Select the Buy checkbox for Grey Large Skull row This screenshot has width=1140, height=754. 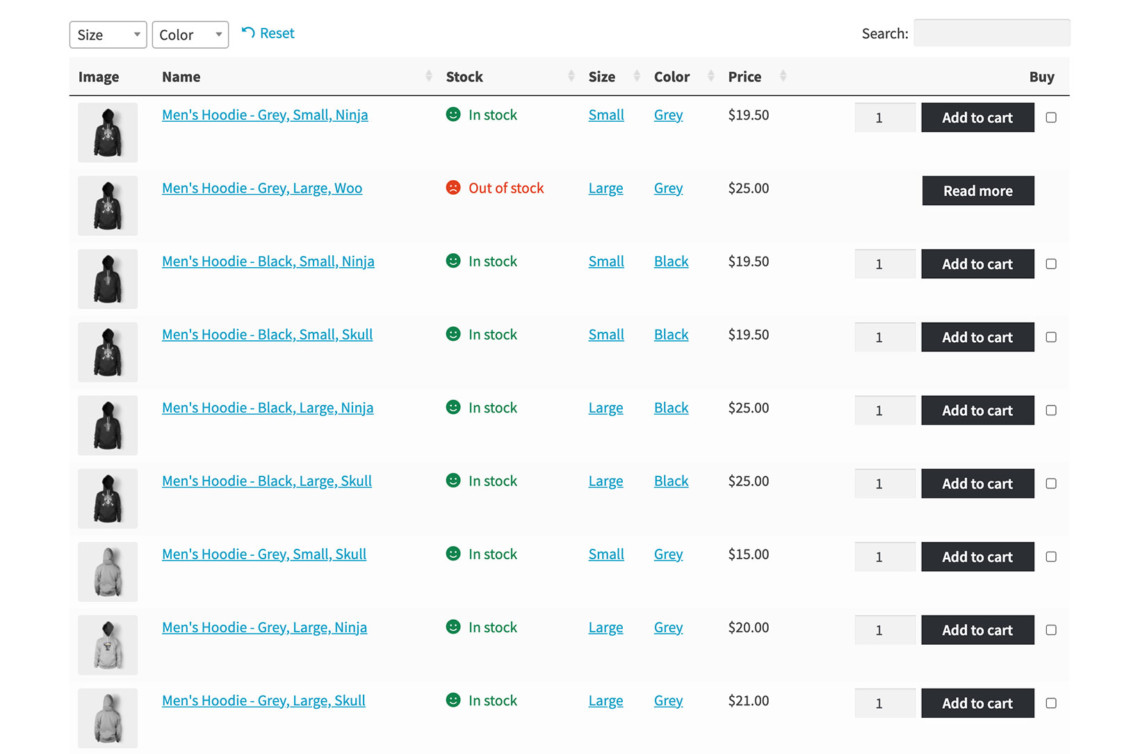click(x=1051, y=703)
